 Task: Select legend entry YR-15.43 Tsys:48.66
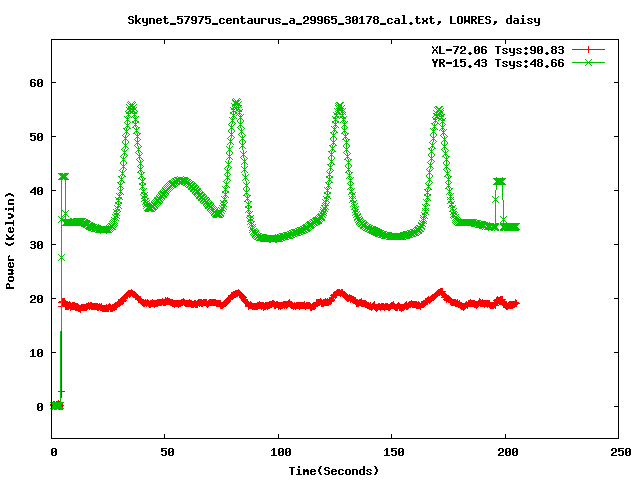click(x=498, y=63)
